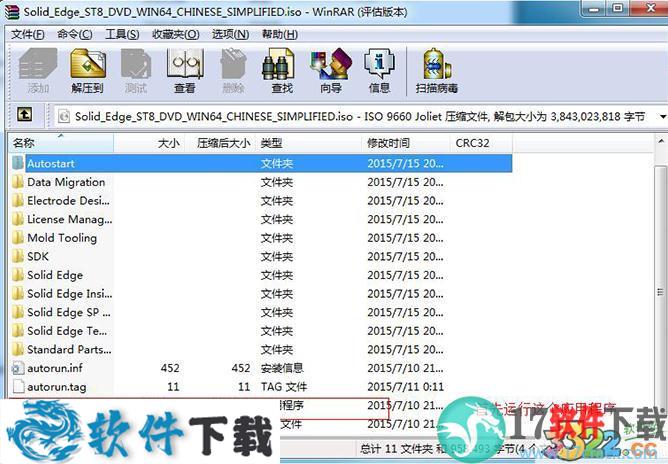Click the 2015/7/11 0:11 date cell
The height and width of the screenshot is (464, 668).
coord(406,386)
